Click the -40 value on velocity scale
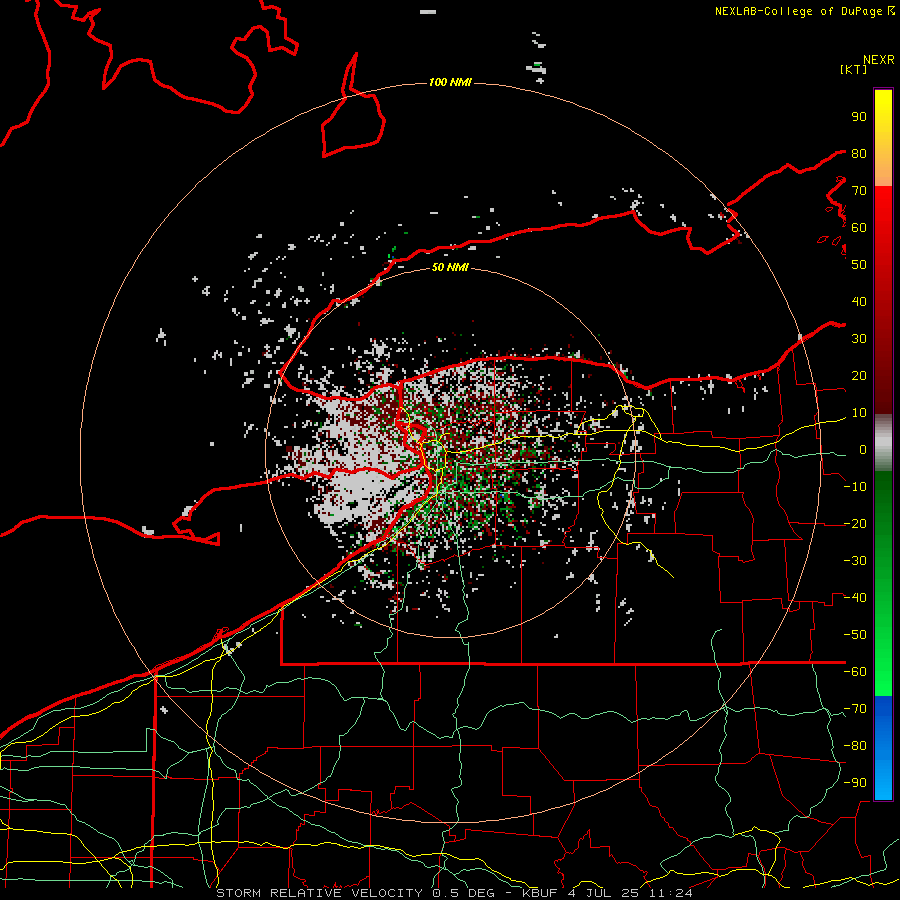 coord(855,598)
